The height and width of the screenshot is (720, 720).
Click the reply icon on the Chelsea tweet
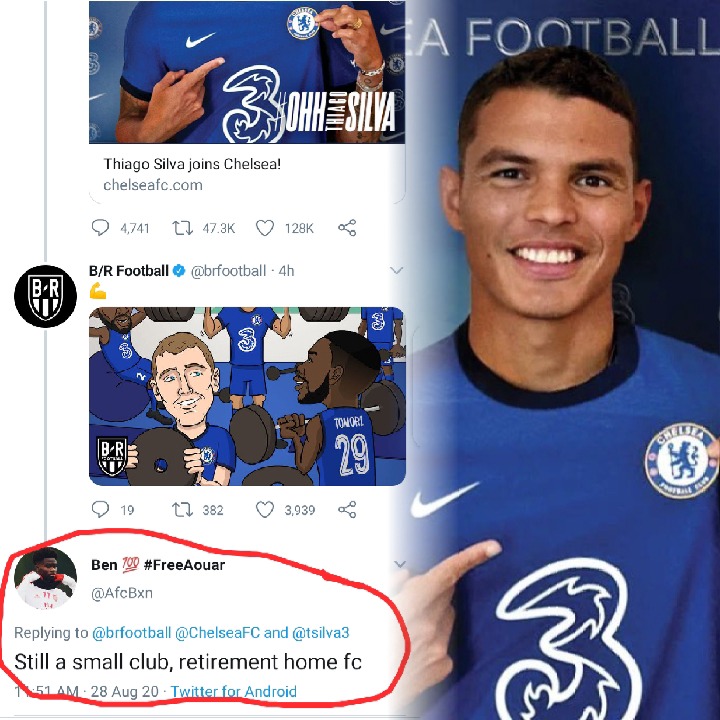(x=100, y=228)
